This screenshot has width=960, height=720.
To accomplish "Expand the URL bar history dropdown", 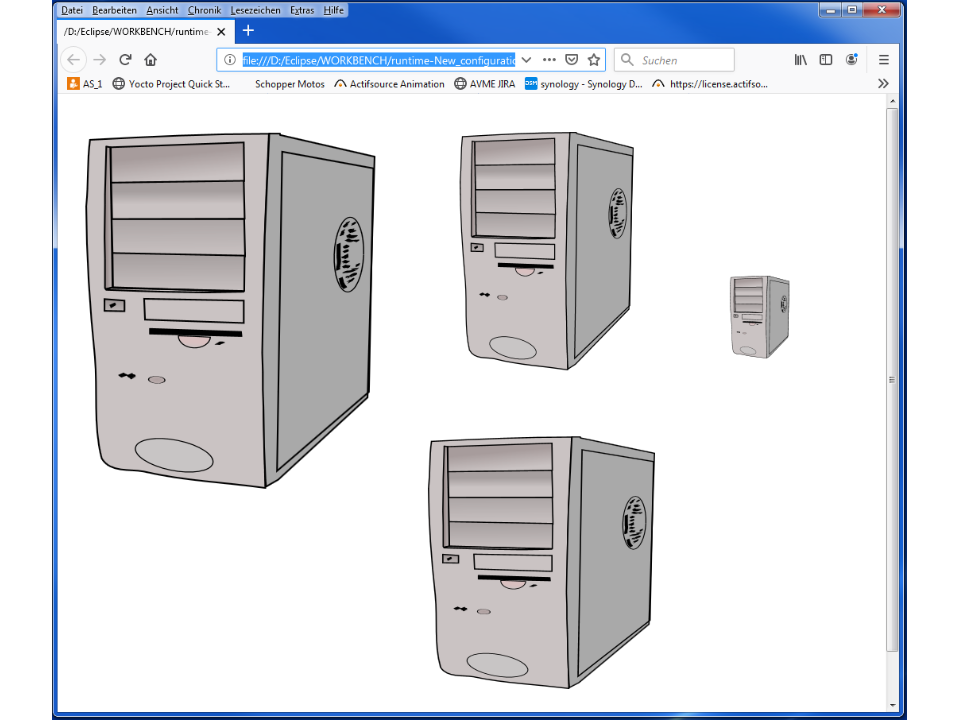I will (527, 60).
